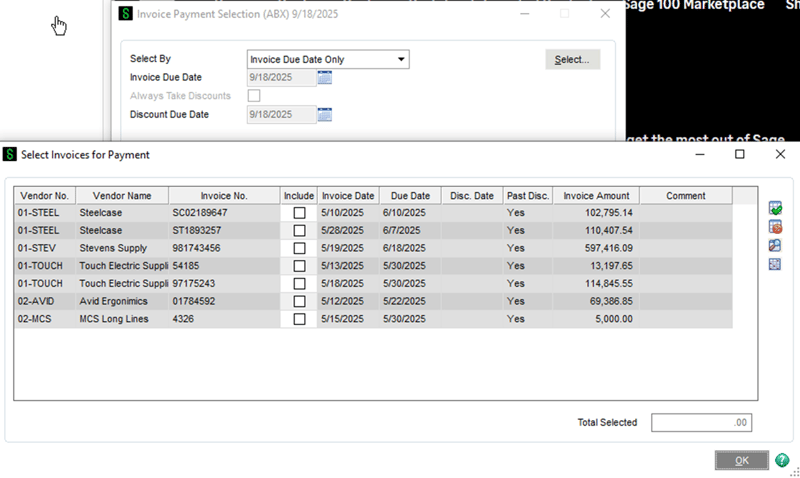Click the Due Date column header
This screenshot has width=800, height=478.
click(410, 196)
